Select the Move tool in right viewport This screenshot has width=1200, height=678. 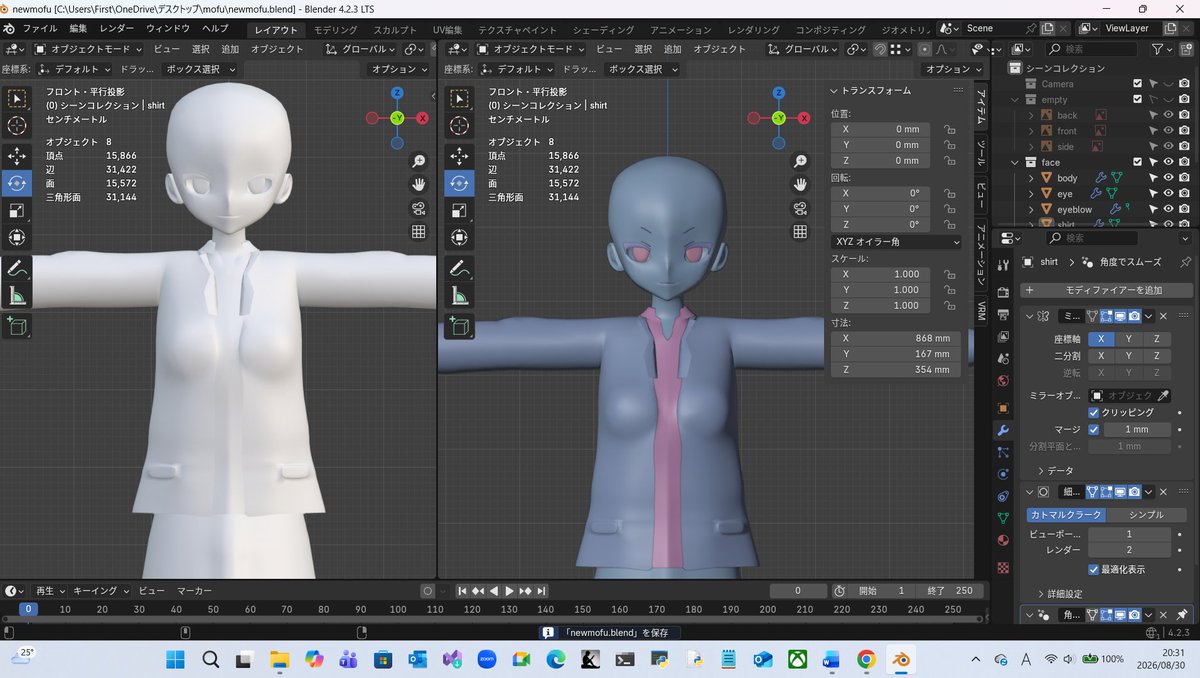pos(459,156)
